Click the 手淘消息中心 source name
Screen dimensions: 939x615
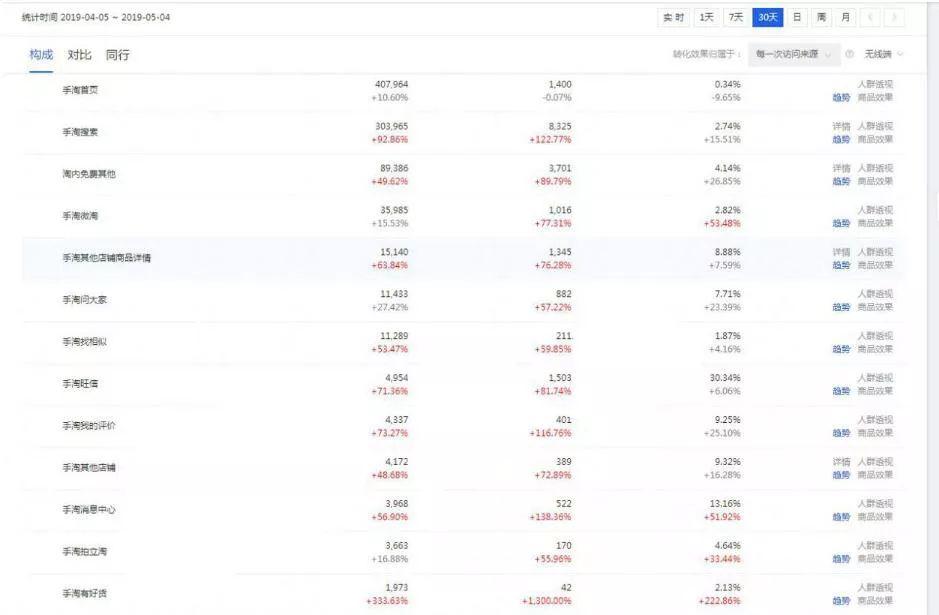(x=89, y=509)
